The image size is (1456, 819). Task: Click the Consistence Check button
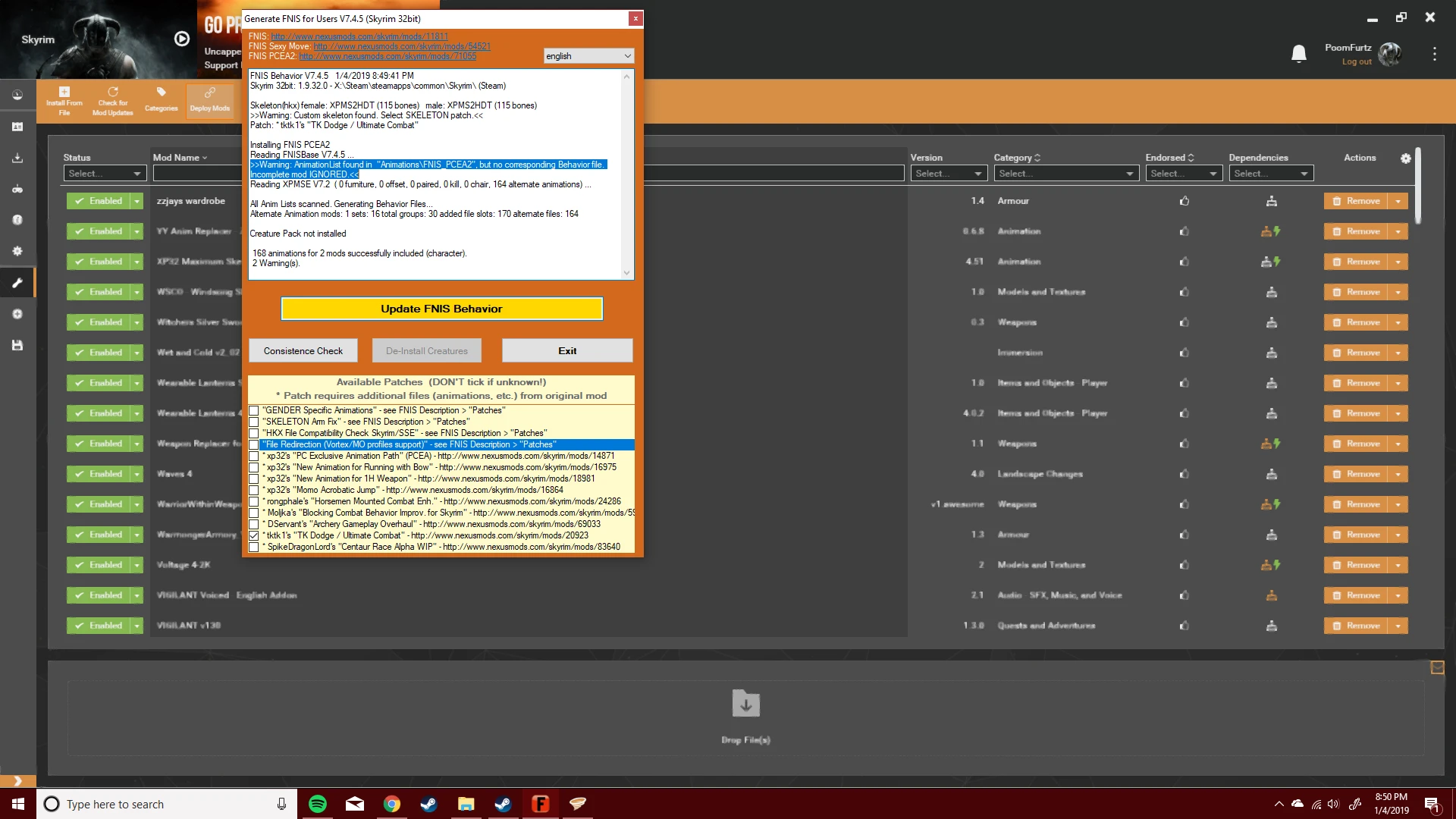click(303, 351)
